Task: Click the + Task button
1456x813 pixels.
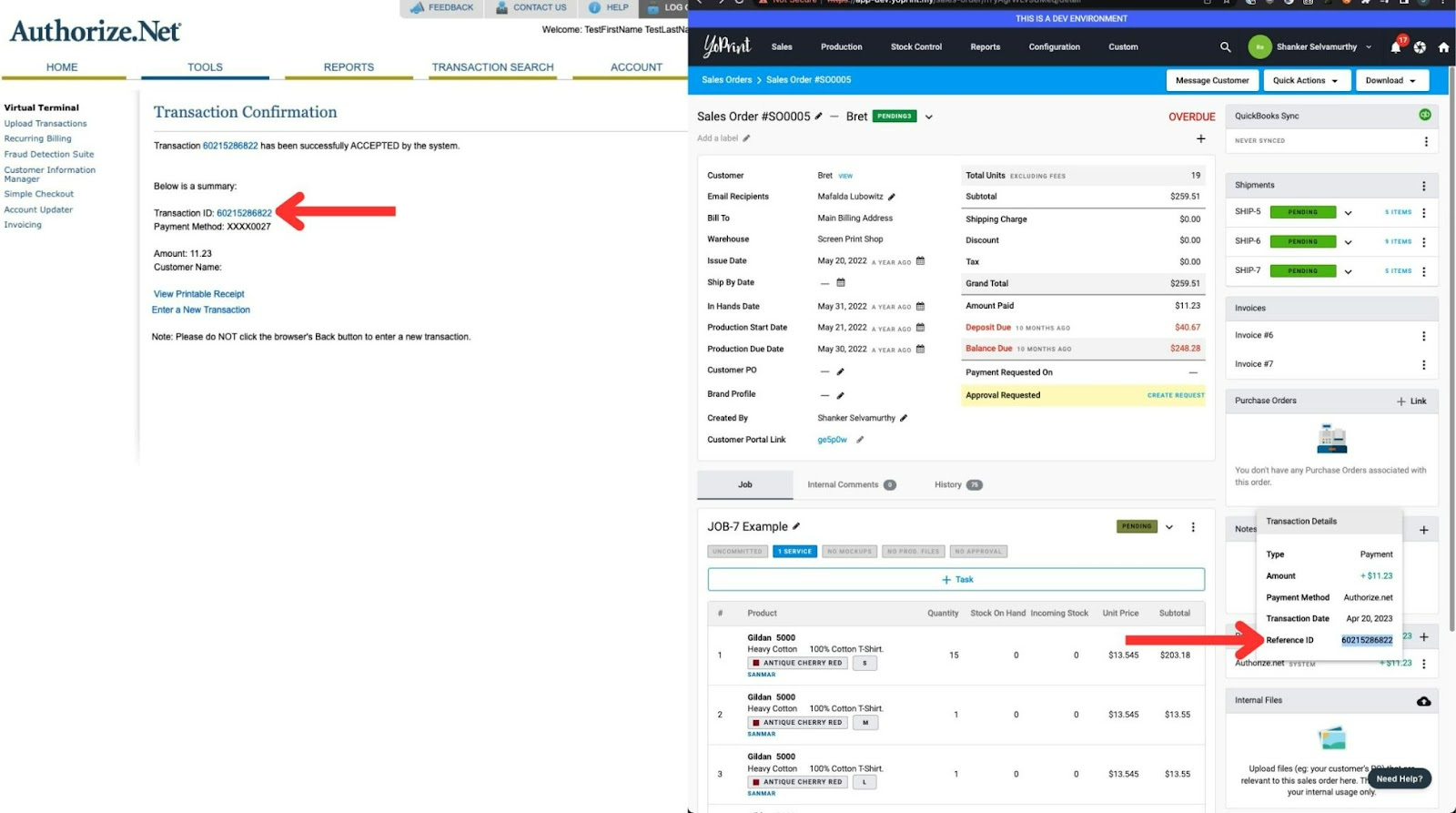Action: coord(956,580)
